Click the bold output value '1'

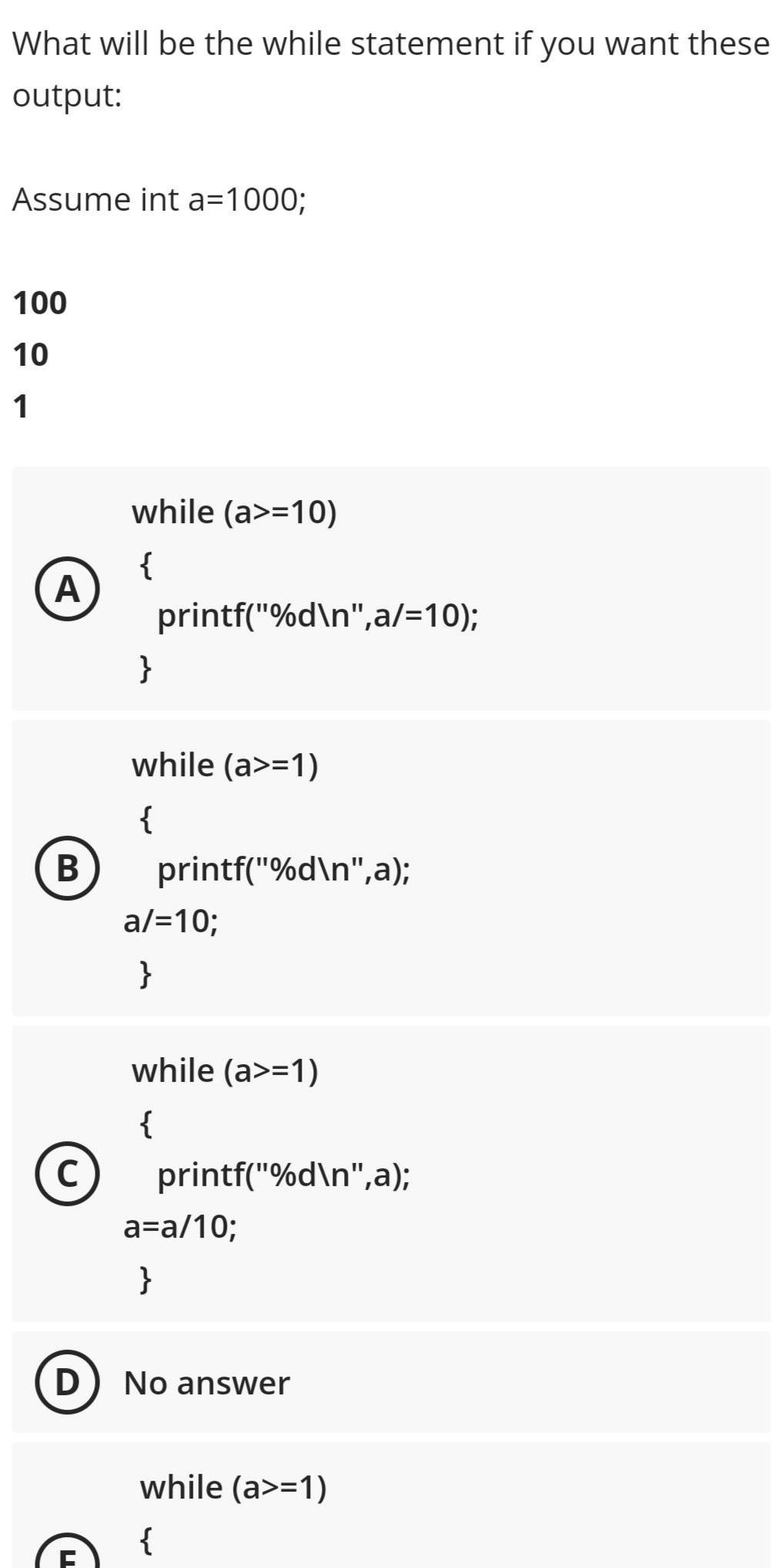[21, 404]
